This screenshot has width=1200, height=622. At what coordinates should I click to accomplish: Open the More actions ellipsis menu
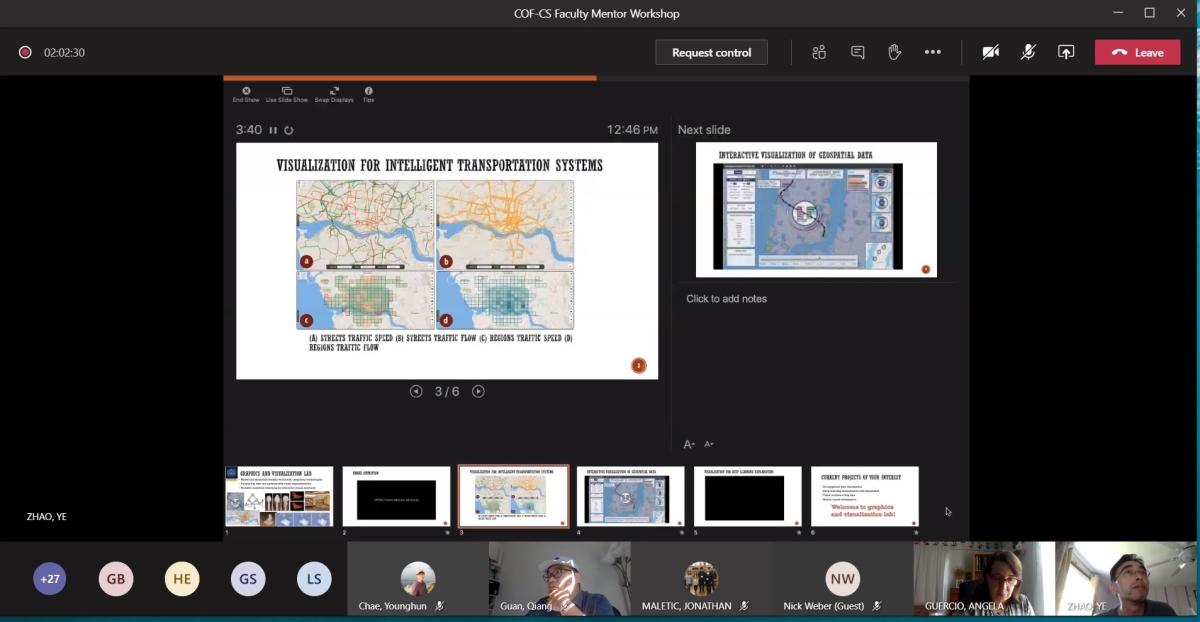[933, 52]
